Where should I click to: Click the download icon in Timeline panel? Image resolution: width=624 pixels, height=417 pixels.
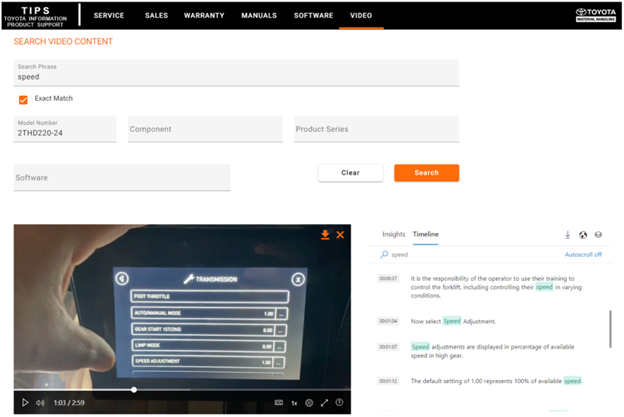point(567,235)
